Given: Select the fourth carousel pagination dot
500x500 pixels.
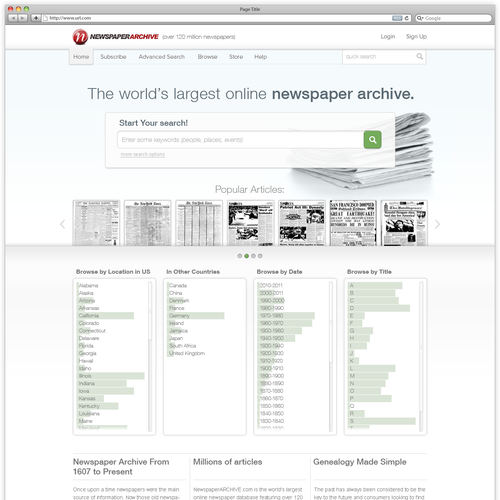Looking at the screenshot, I should [260, 256].
